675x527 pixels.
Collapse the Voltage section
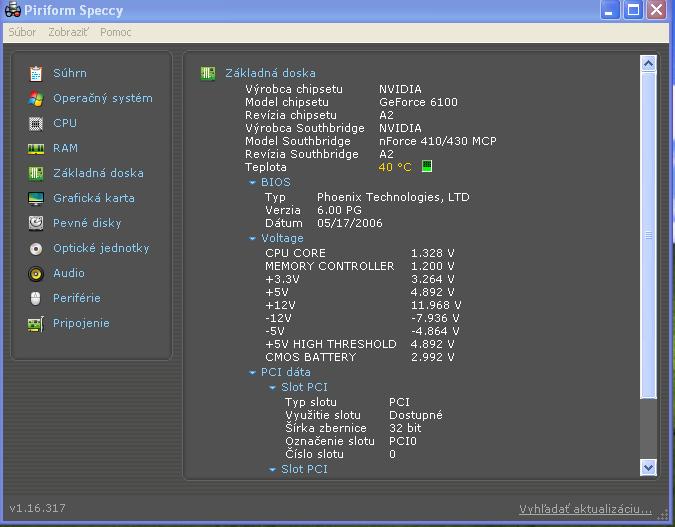point(252,239)
